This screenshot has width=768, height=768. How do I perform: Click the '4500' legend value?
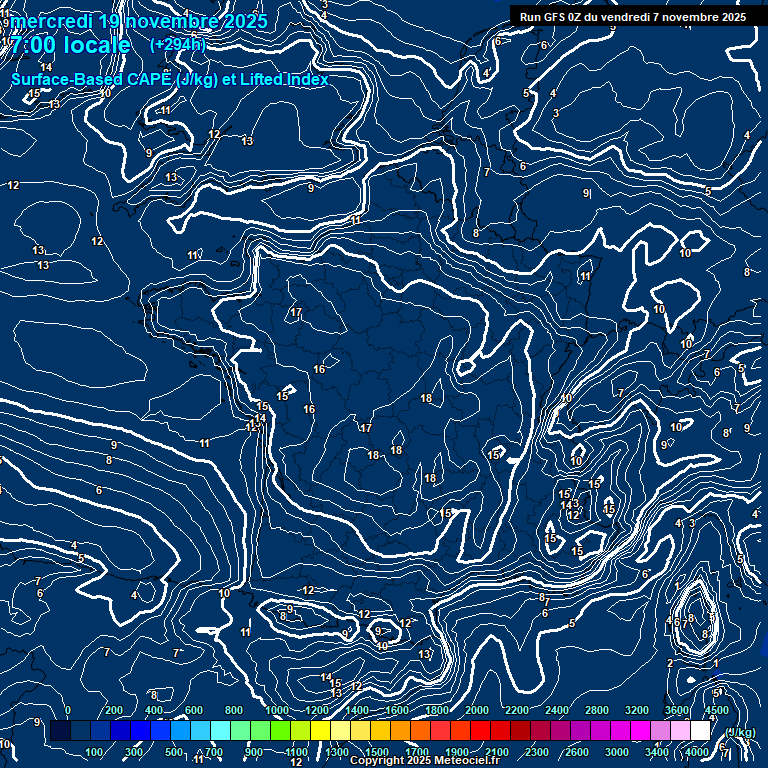pos(717,710)
